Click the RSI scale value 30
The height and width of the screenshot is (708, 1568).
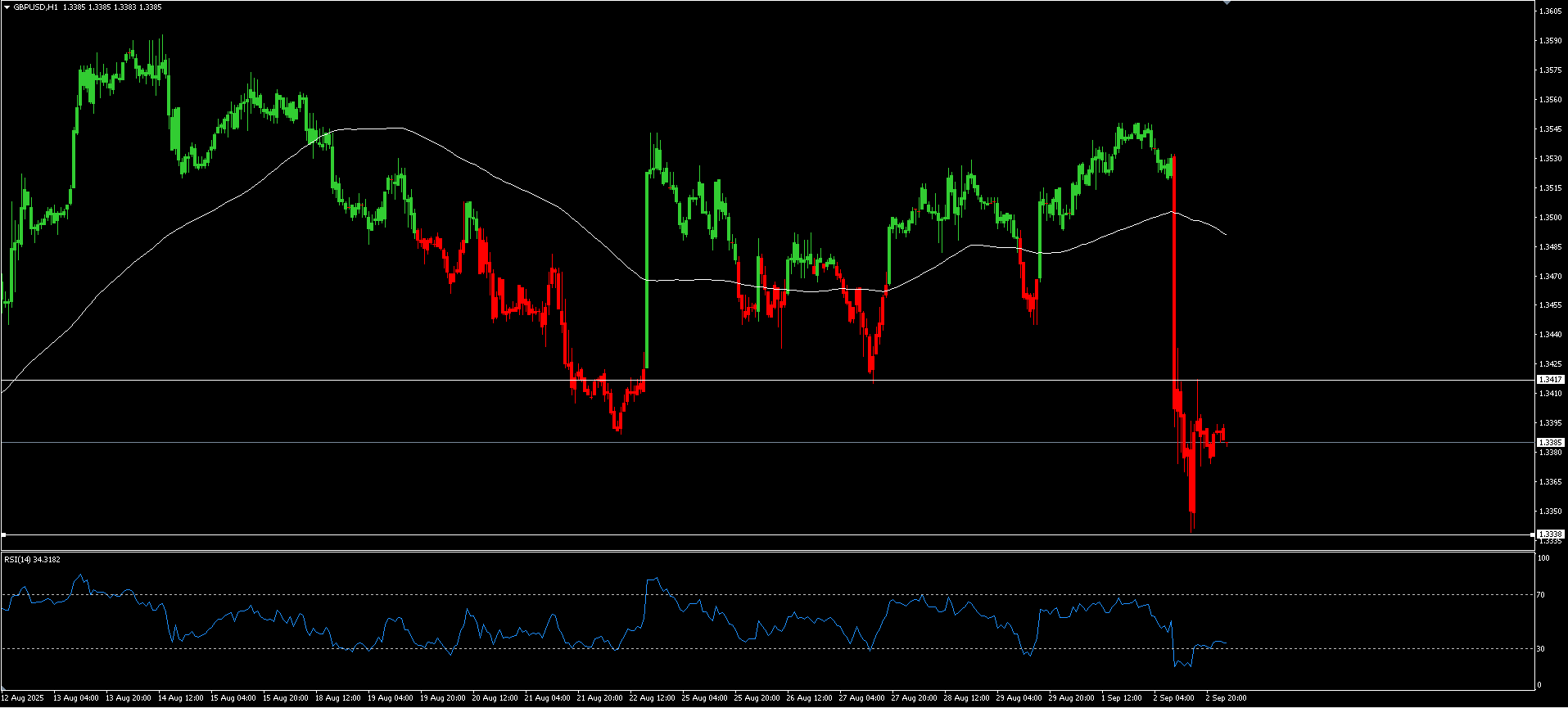1541,649
